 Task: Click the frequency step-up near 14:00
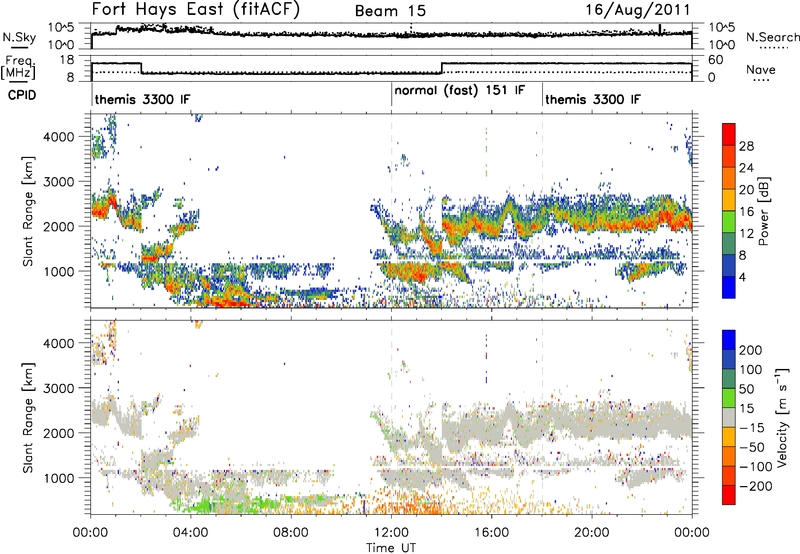pyautogui.click(x=441, y=68)
